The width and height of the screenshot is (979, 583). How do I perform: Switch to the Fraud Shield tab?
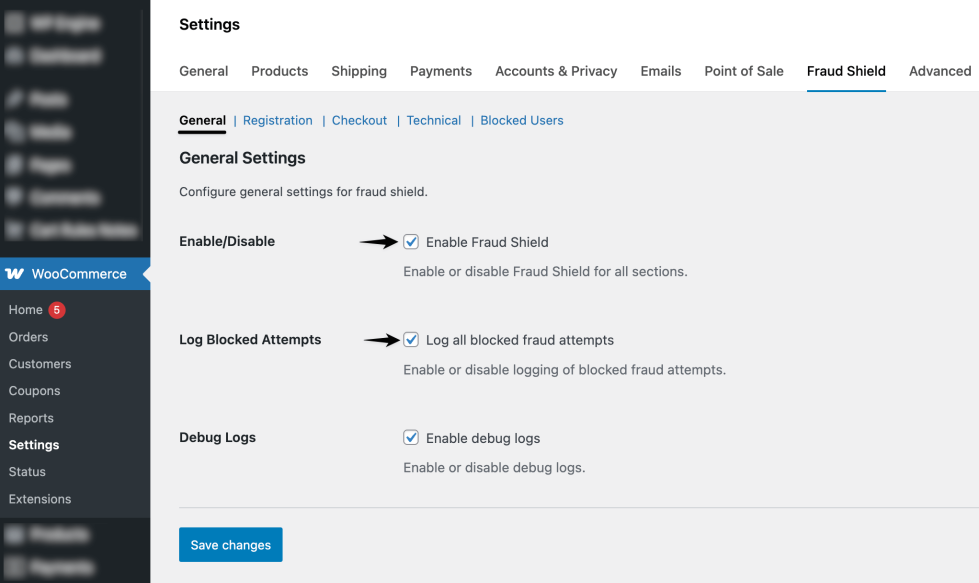tap(846, 71)
